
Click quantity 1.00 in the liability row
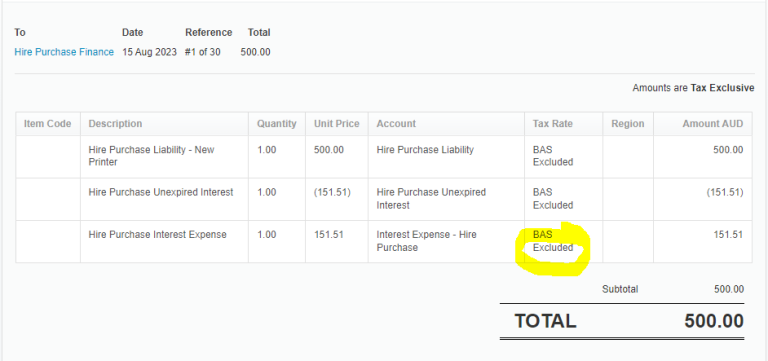pyautogui.click(x=266, y=150)
